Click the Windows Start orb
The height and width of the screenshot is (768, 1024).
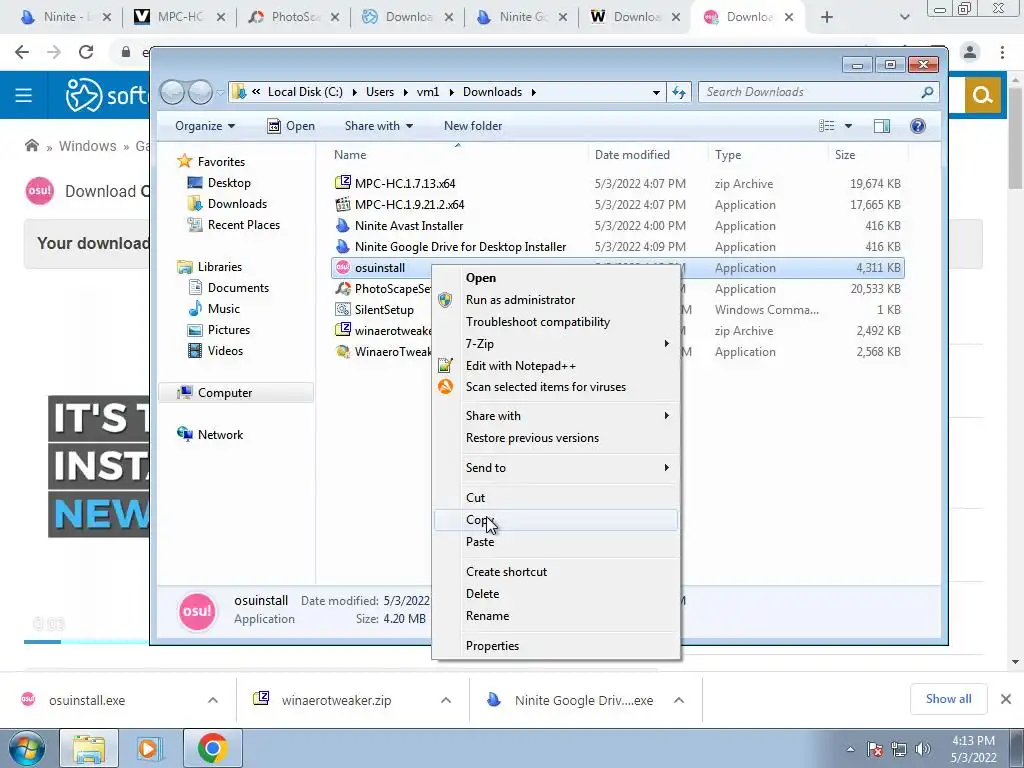coord(26,748)
